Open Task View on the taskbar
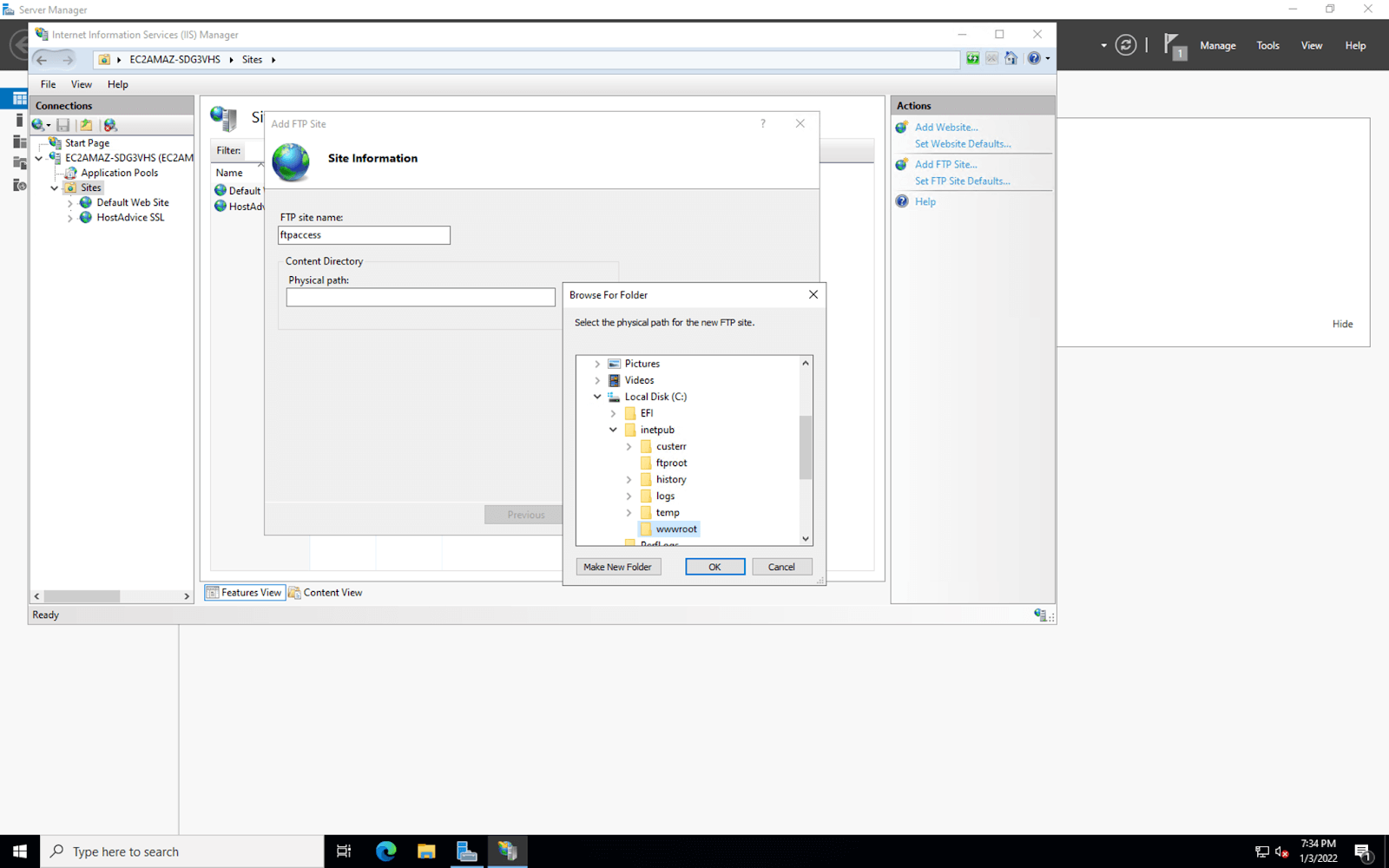Screen dimensions: 1389x868 344,852
